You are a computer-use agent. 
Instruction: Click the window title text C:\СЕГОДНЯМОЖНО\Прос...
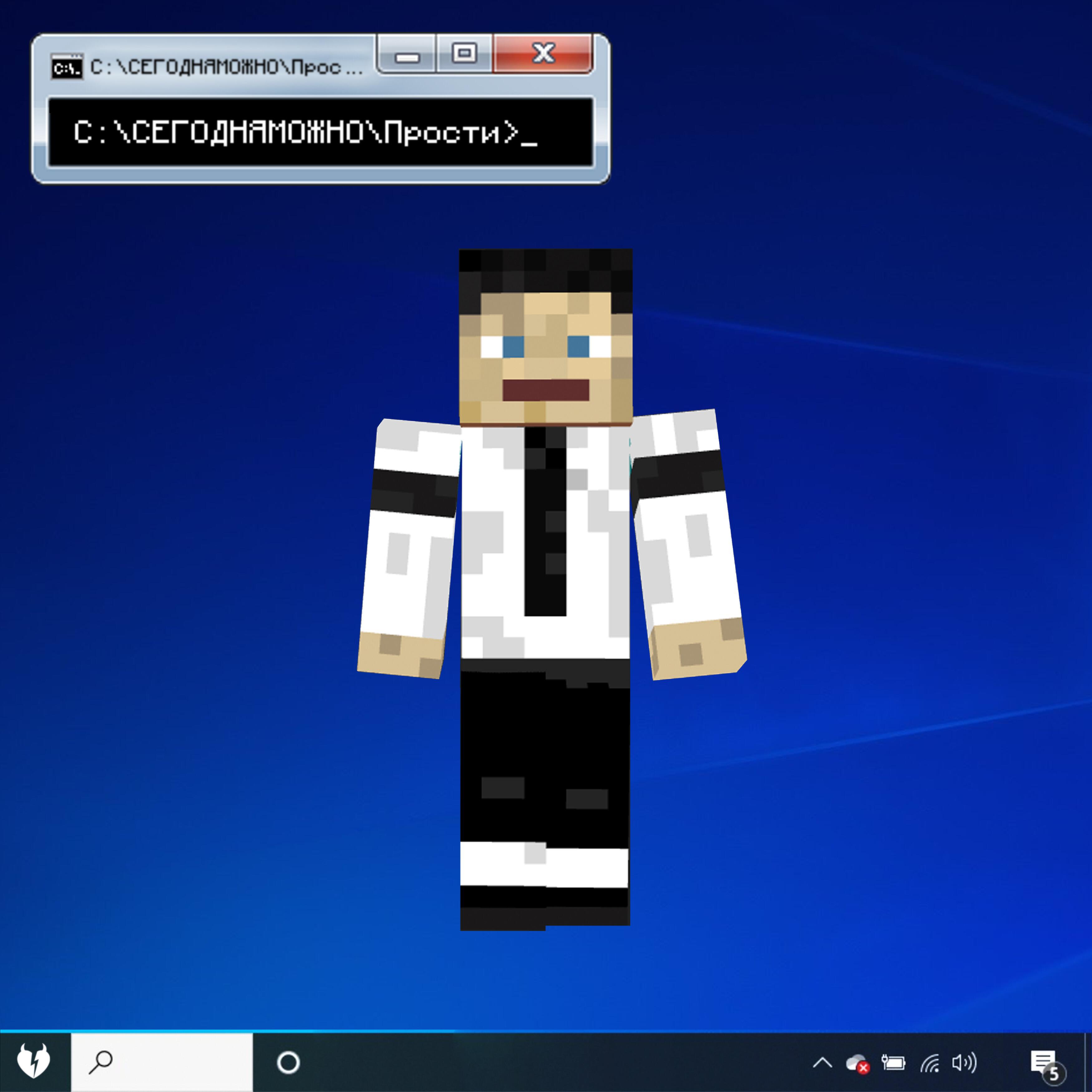tap(226, 67)
